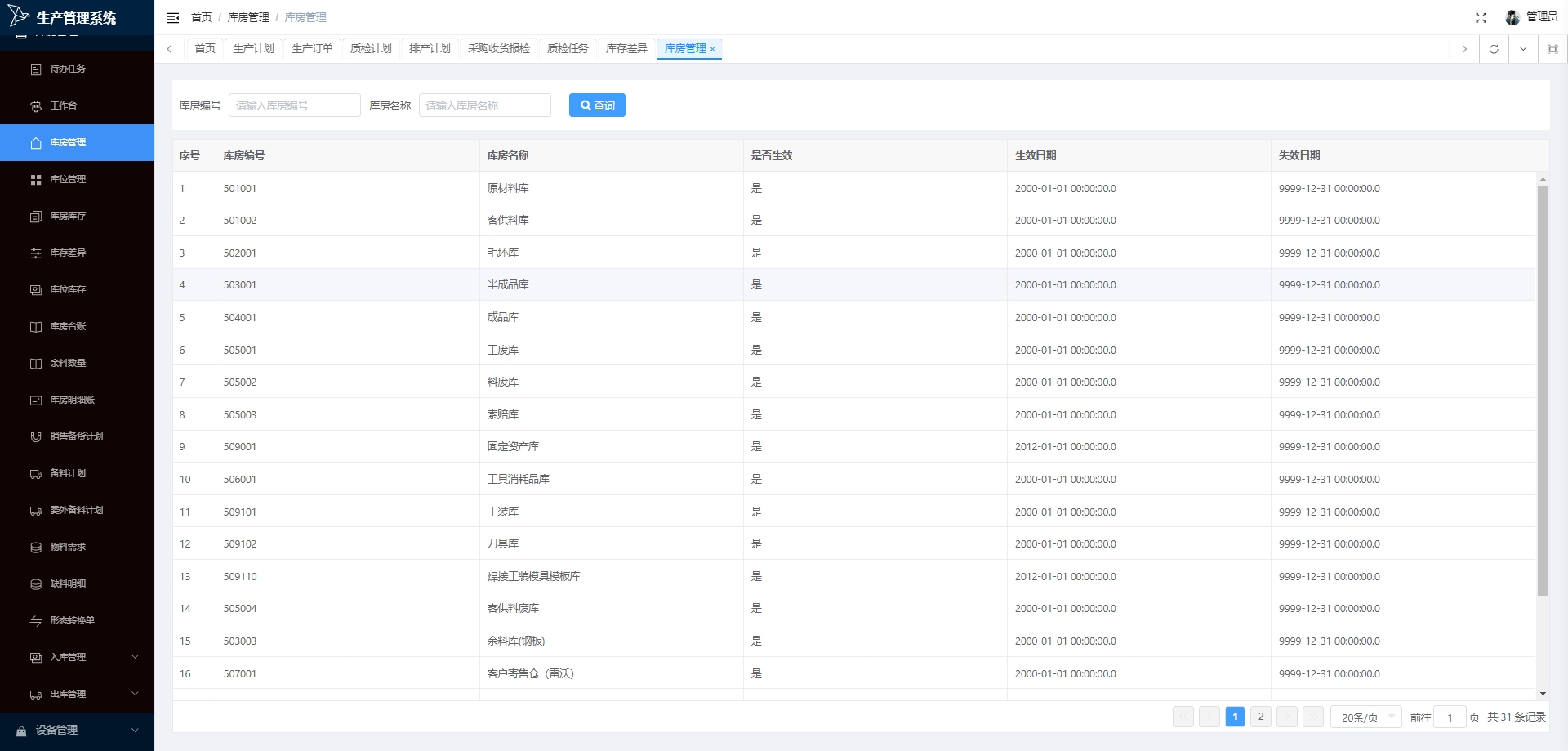Switch to 质检任务 tab
Viewport: 1568px width, 751px height.
click(568, 49)
